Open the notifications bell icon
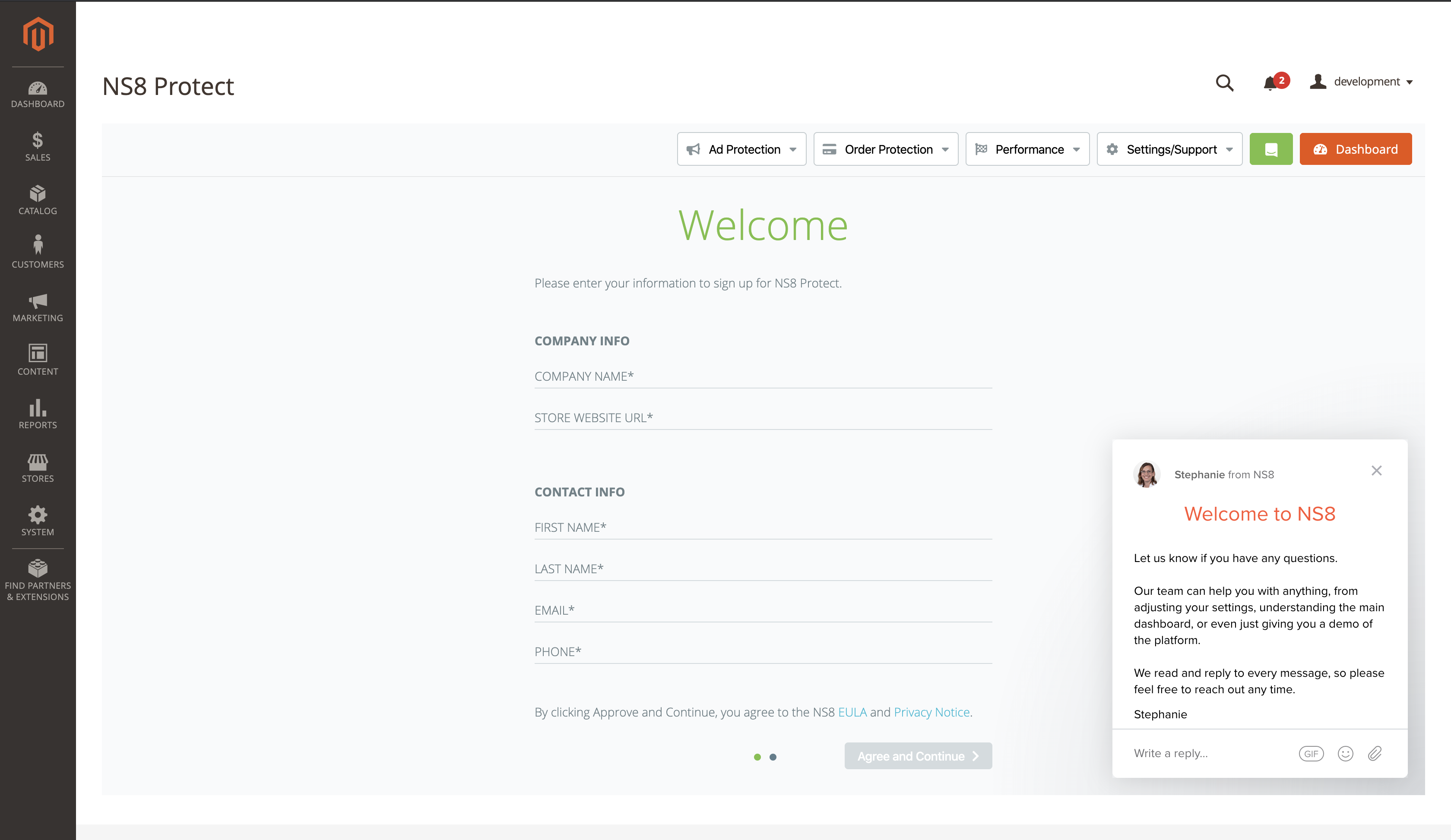 (1270, 83)
